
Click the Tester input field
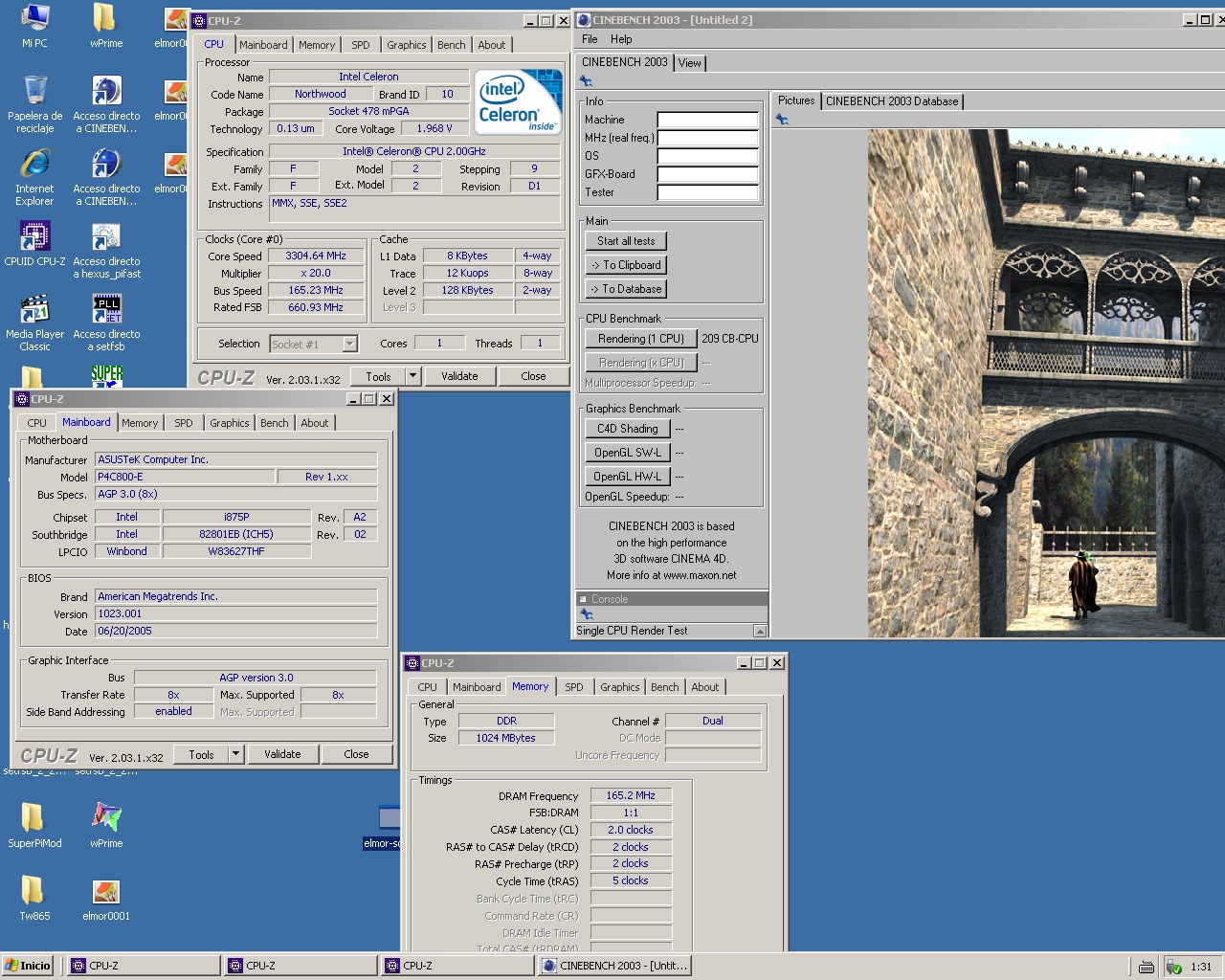pos(707,192)
